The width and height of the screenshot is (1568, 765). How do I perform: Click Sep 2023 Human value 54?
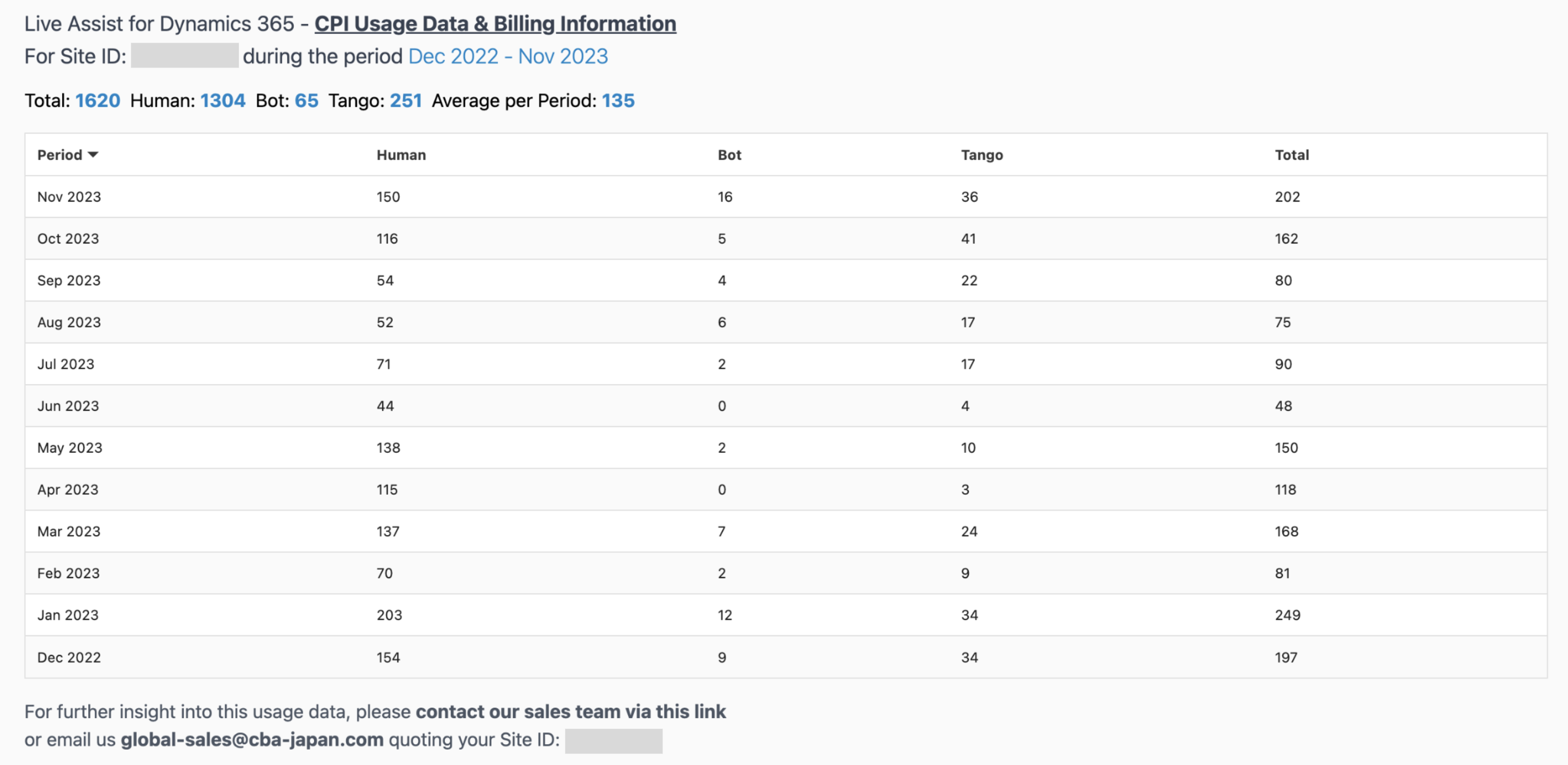[385, 281]
